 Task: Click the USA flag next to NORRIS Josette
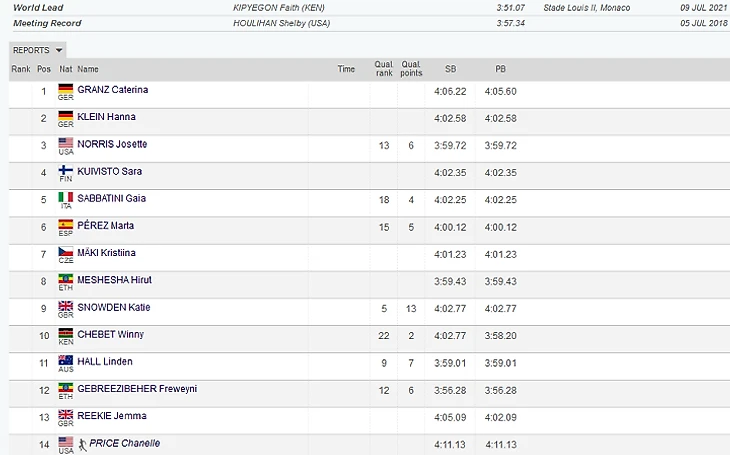click(66, 143)
